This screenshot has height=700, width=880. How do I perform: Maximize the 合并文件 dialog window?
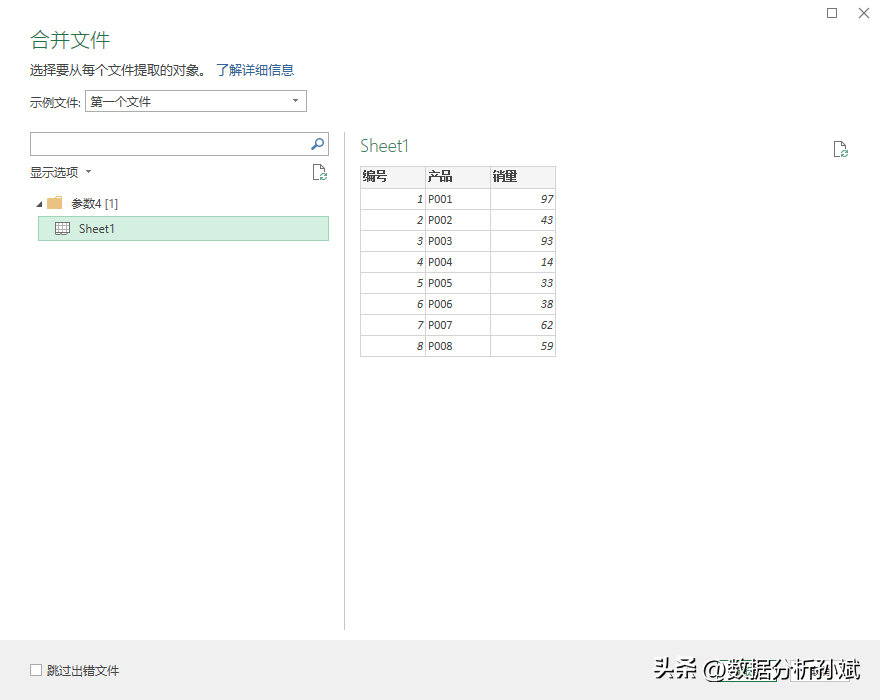[x=832, y=13]
